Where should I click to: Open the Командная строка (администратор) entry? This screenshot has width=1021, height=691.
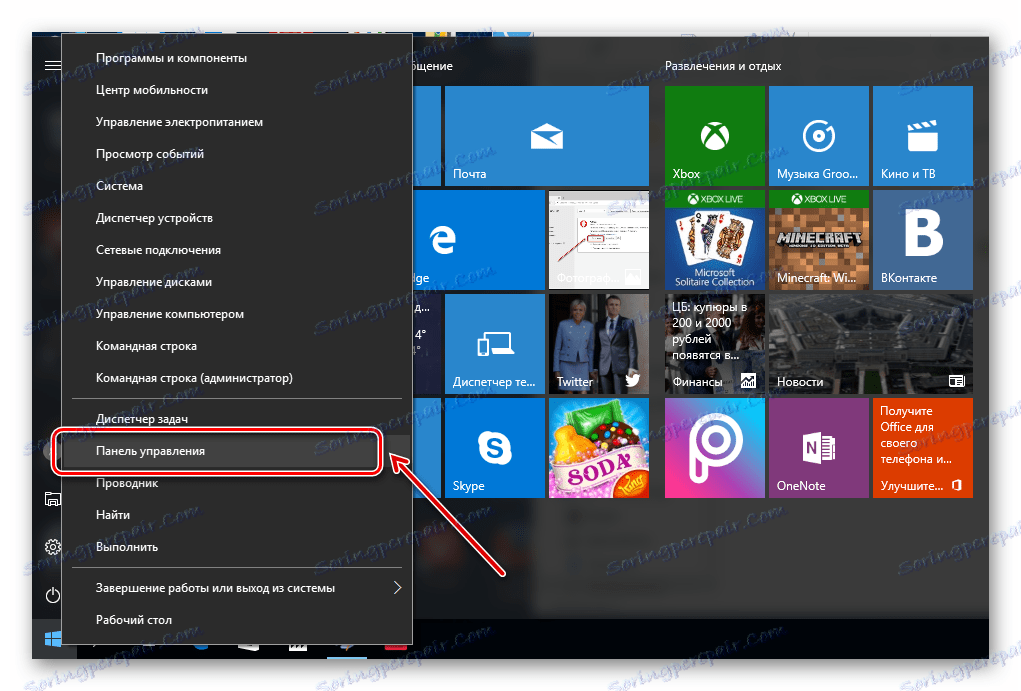point(237,378)
